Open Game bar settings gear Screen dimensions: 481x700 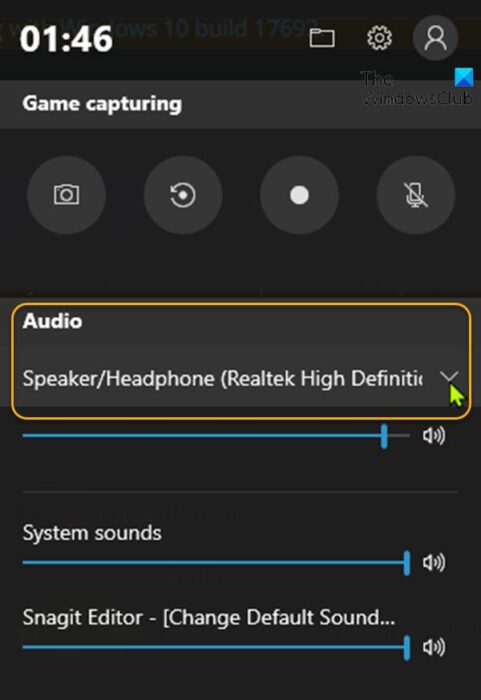point(379,38)
